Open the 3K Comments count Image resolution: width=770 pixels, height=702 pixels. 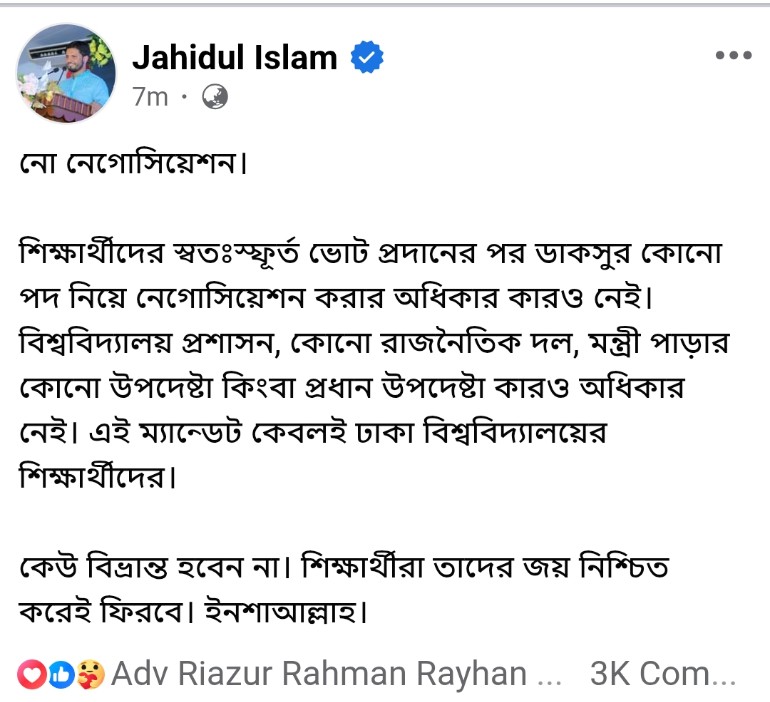pyautogui.click(x=663, y=674)
